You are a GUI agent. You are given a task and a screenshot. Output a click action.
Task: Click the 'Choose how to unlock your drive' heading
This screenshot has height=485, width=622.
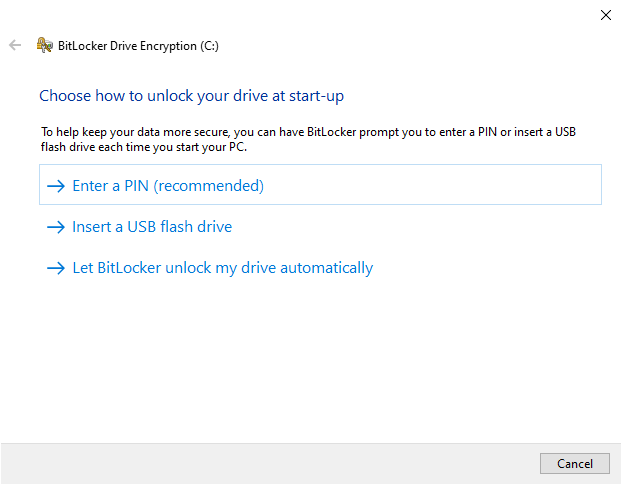tap(192, 96)
